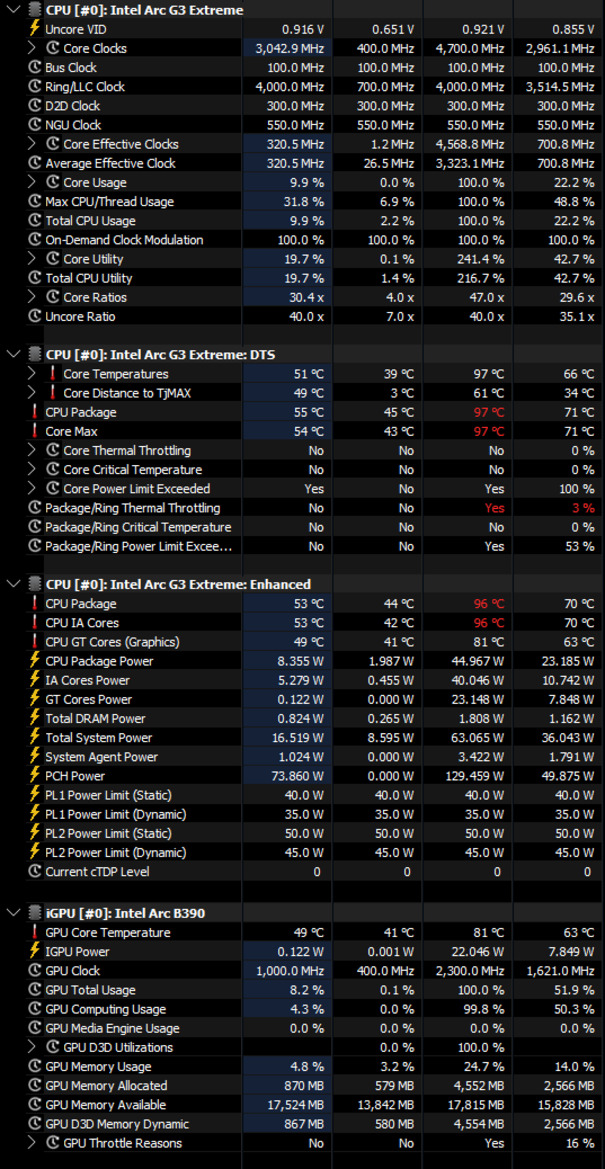The height and width of the screenshot is (1169, 605).
Task: Click the thermometer icon next to CPU Package in DTS
Action: [x=34, y=412]
